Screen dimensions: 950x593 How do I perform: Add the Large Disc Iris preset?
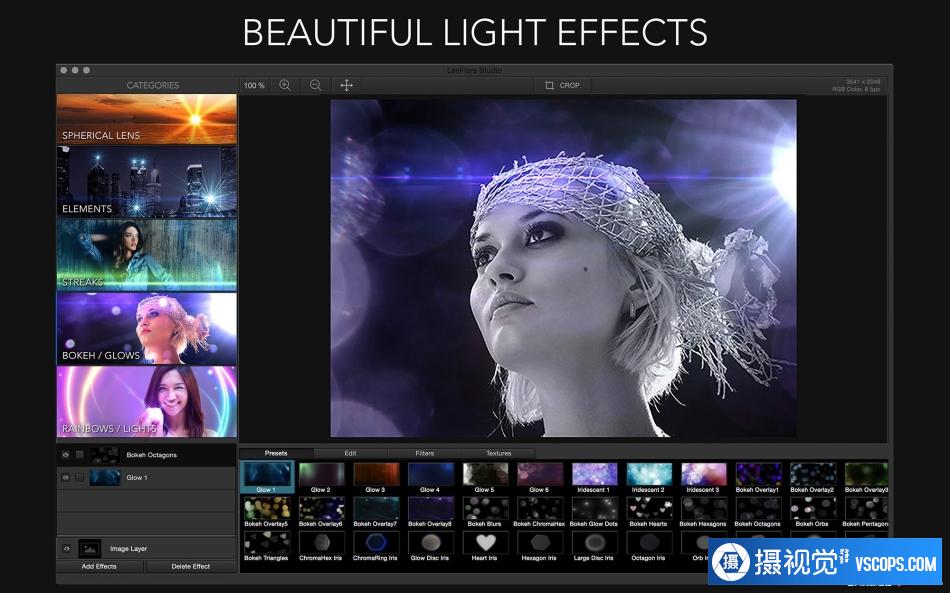click(594, 546)
